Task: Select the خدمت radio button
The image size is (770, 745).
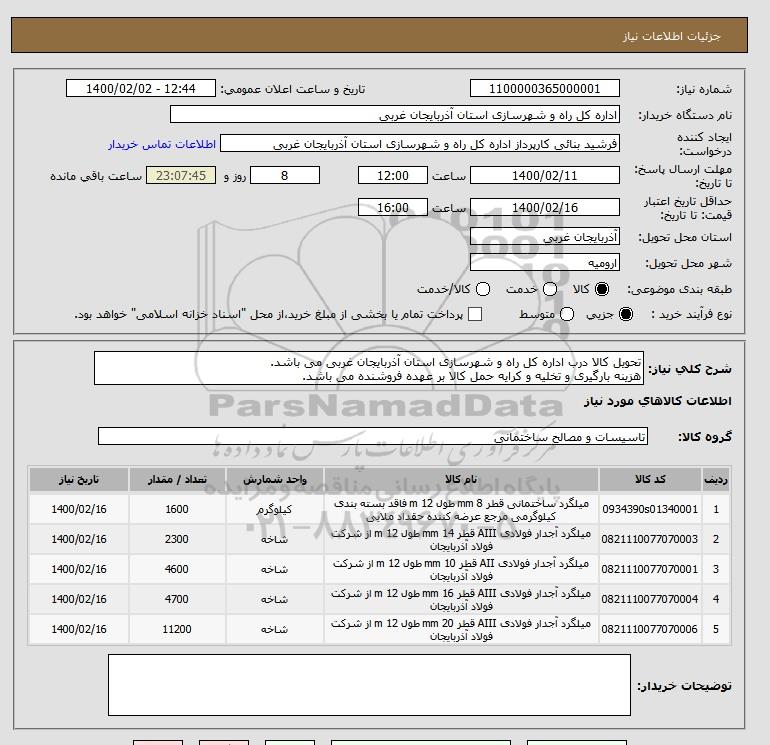Action: (550, 289)
